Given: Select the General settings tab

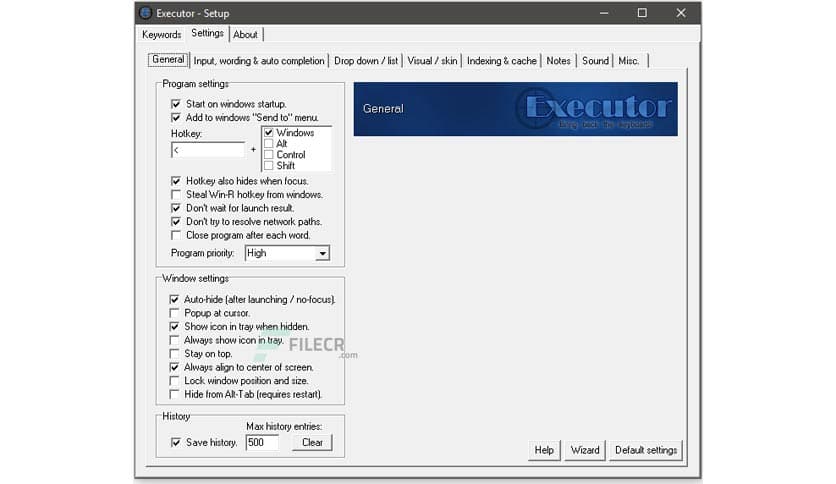Looking at the screenshot, I should click(x=168, y=60).
